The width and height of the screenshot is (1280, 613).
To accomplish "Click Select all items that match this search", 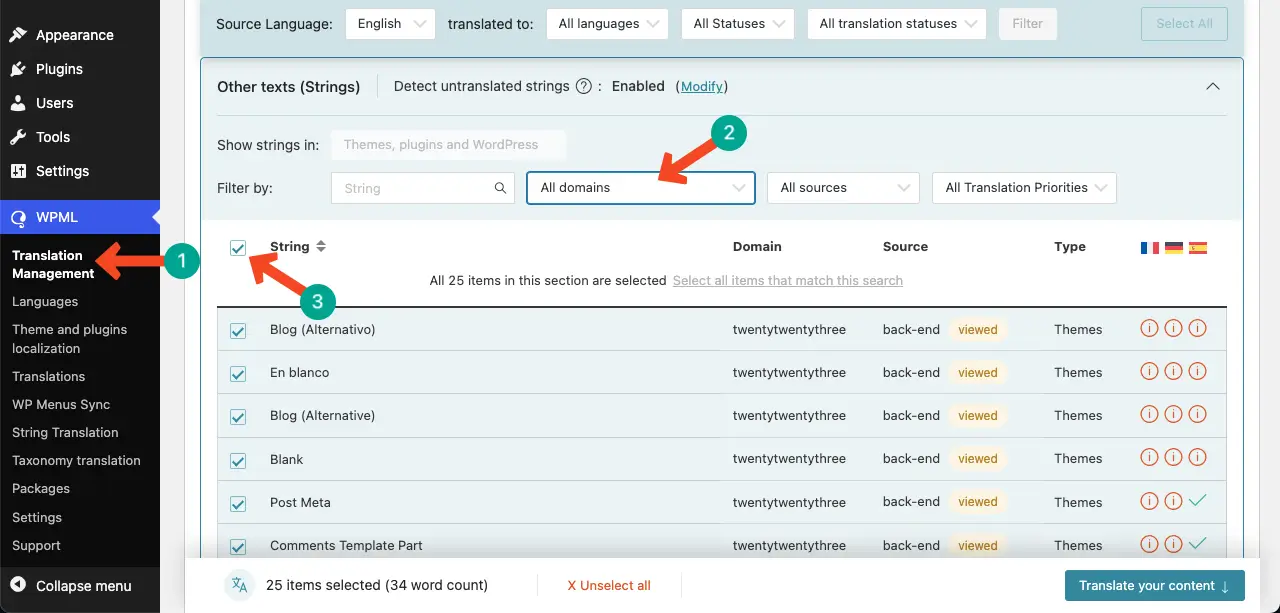I will click(788, 280).
